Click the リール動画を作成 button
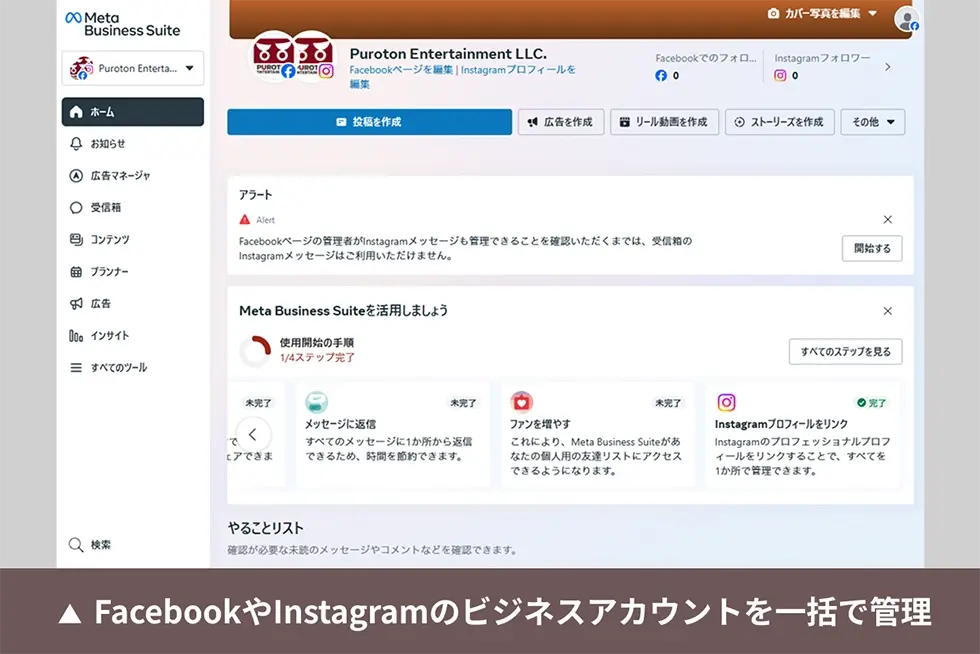The image size is (980, 654). coord(664,122)
